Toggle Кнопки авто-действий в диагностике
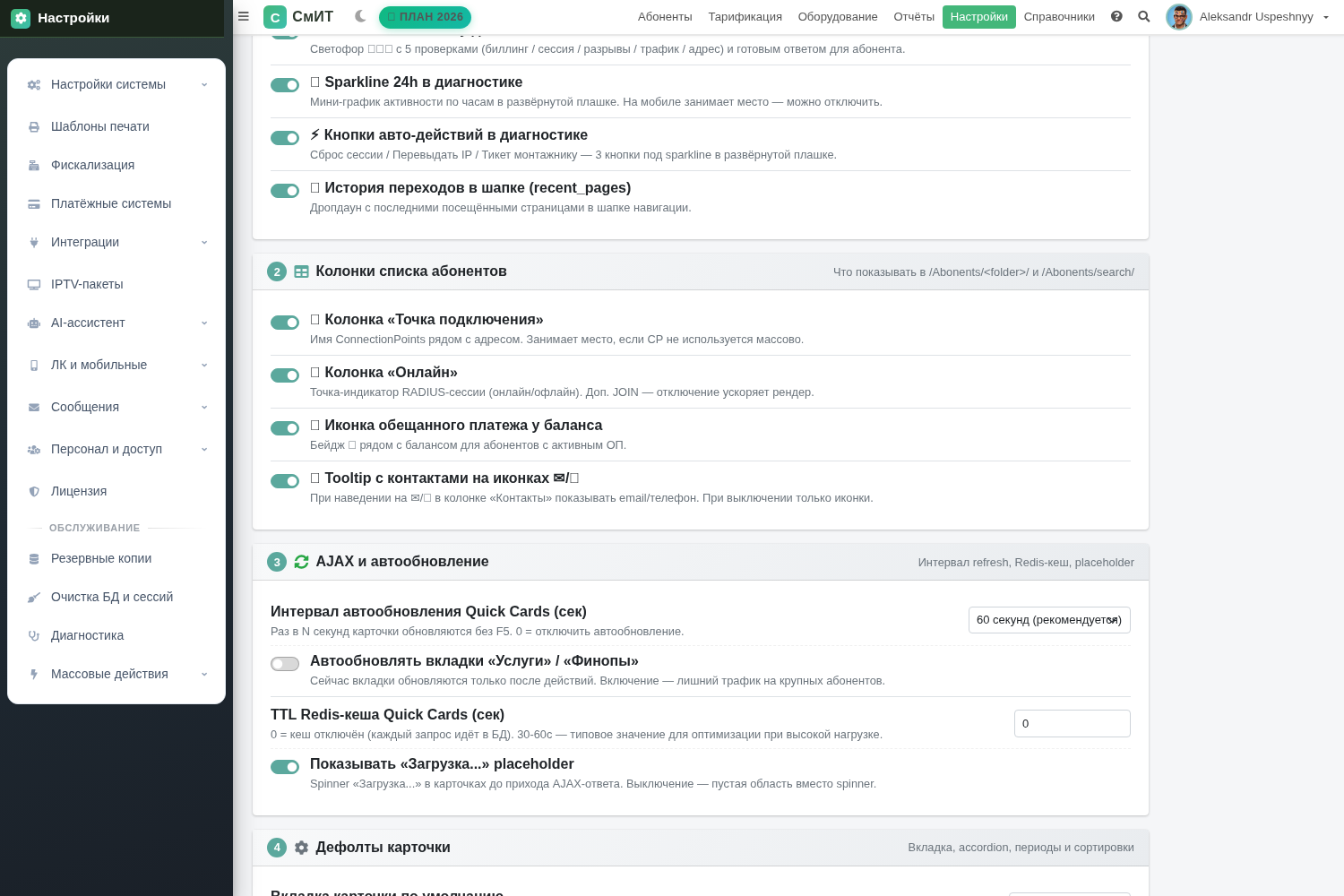This screenshot has height=896, width=1344. (285, 138)
